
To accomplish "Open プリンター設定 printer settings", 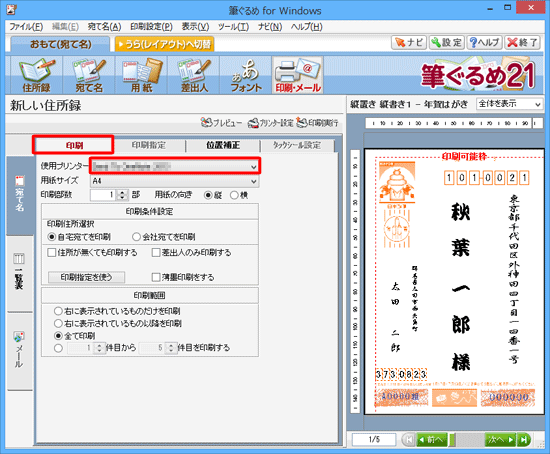I will point(270,123).
